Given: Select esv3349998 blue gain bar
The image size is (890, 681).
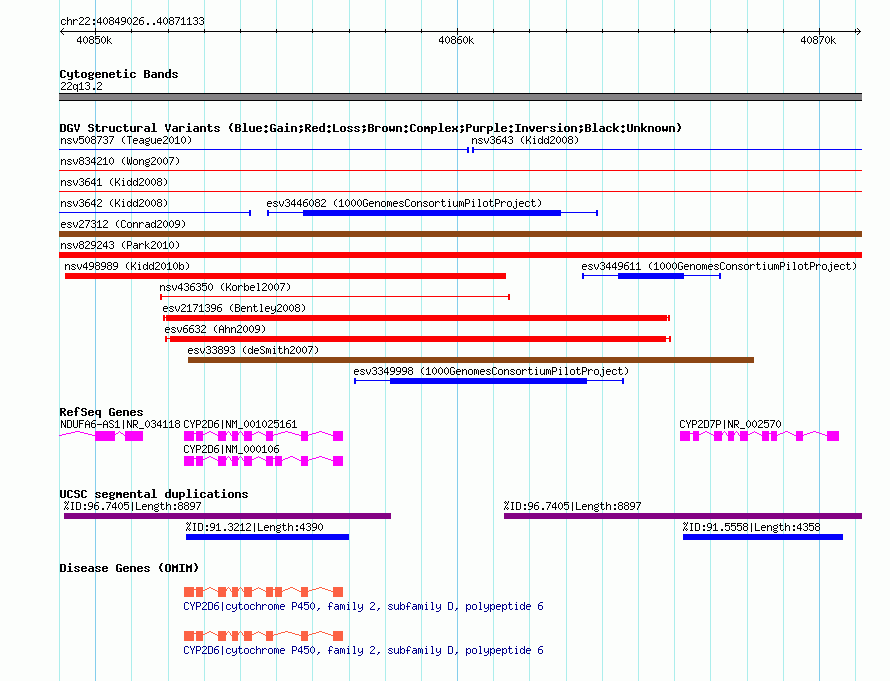Looking at the screenshot, I should 489,381.
